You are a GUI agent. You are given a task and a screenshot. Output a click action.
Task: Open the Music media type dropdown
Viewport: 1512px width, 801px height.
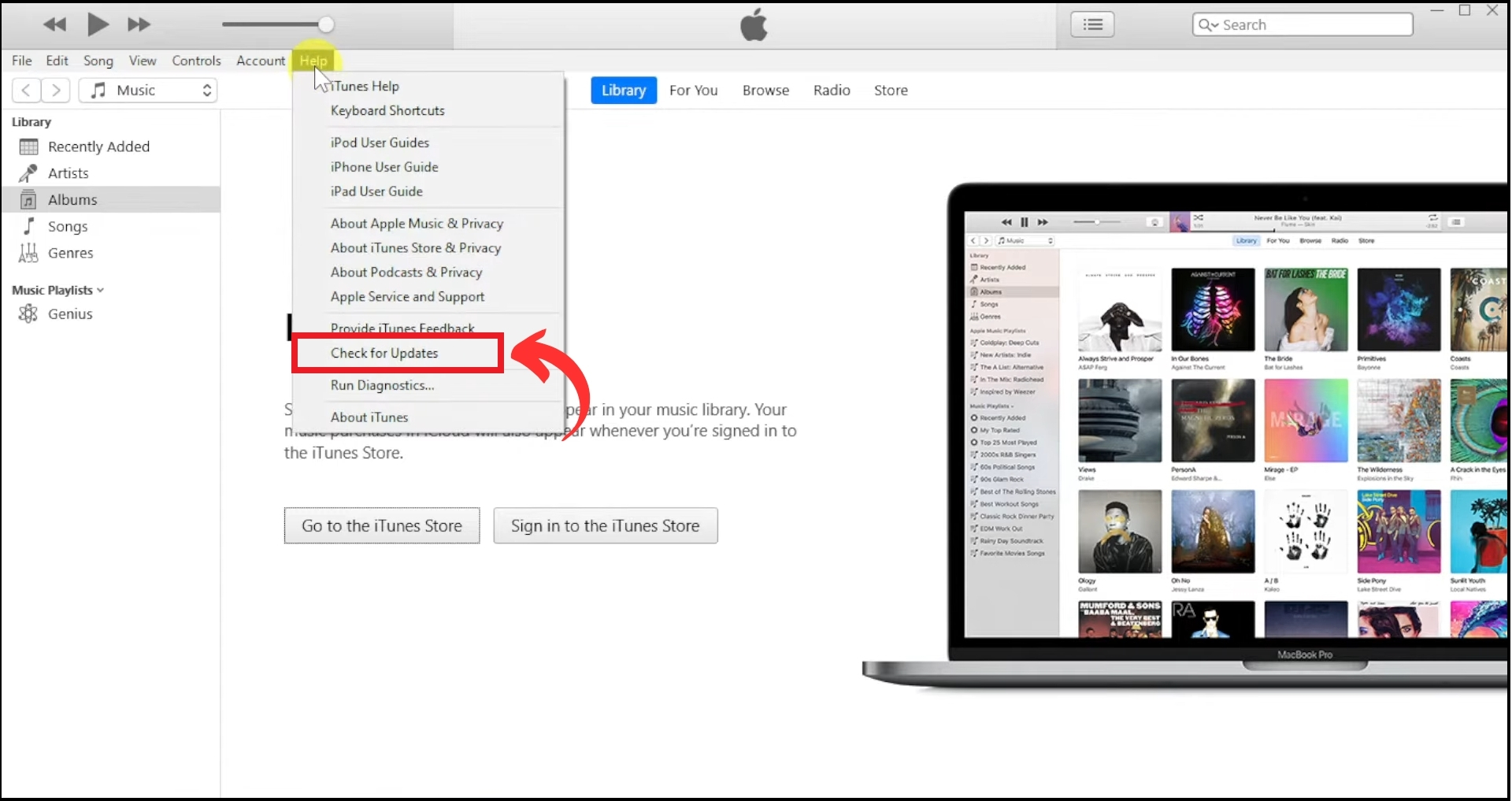pyautogui.click(x=148, y=91)
